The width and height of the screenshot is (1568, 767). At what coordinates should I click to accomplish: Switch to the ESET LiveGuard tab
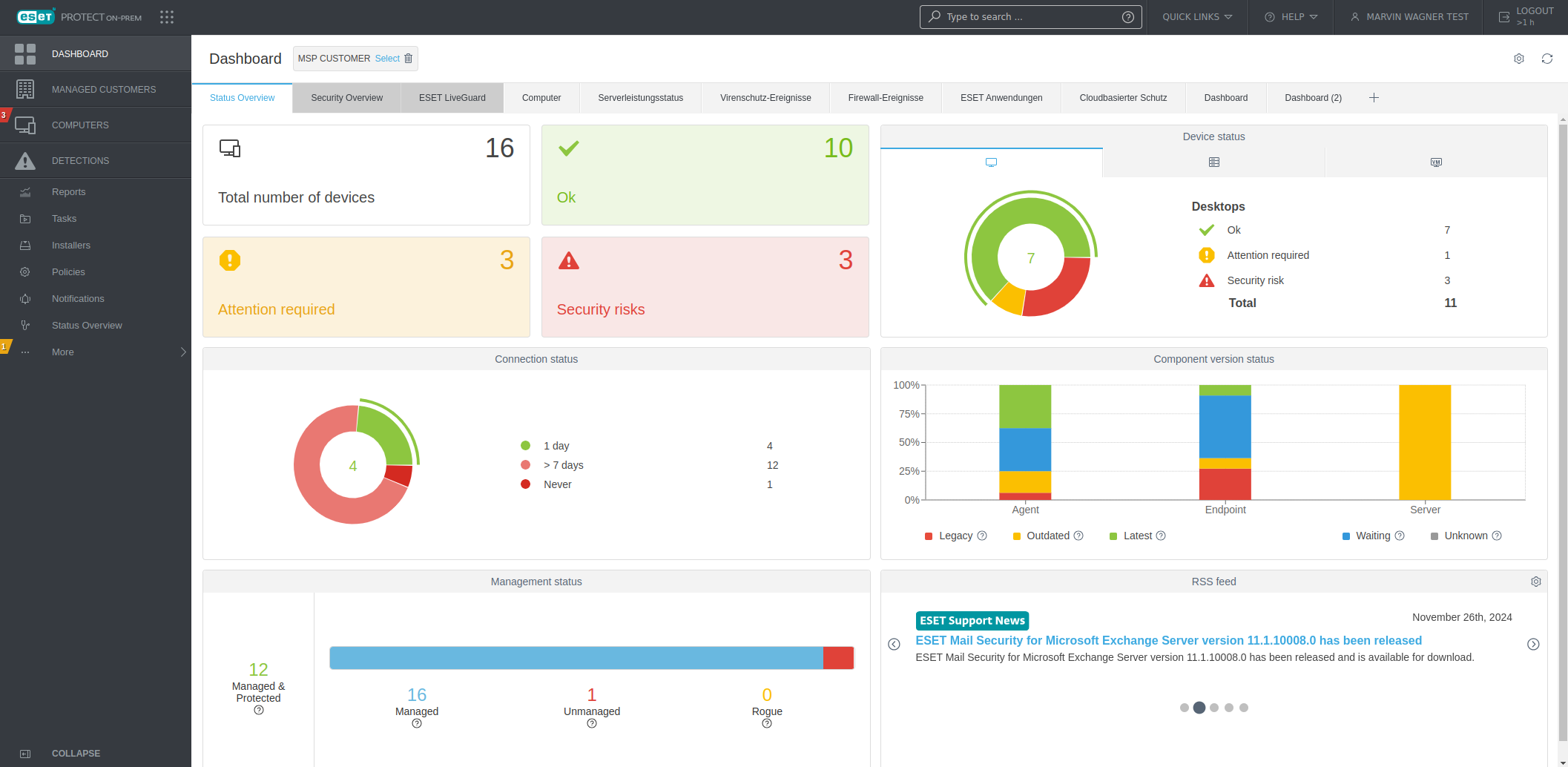[x=452, y=98]
